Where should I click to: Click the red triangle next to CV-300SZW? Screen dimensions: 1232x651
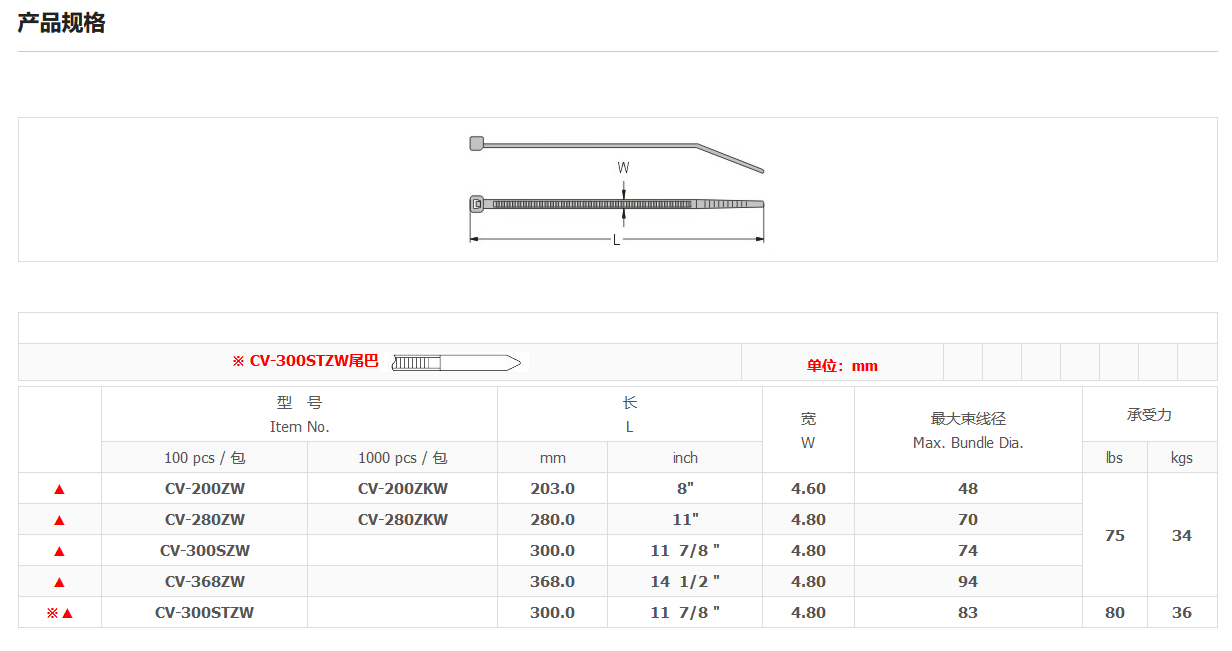[x=59, y=551]
